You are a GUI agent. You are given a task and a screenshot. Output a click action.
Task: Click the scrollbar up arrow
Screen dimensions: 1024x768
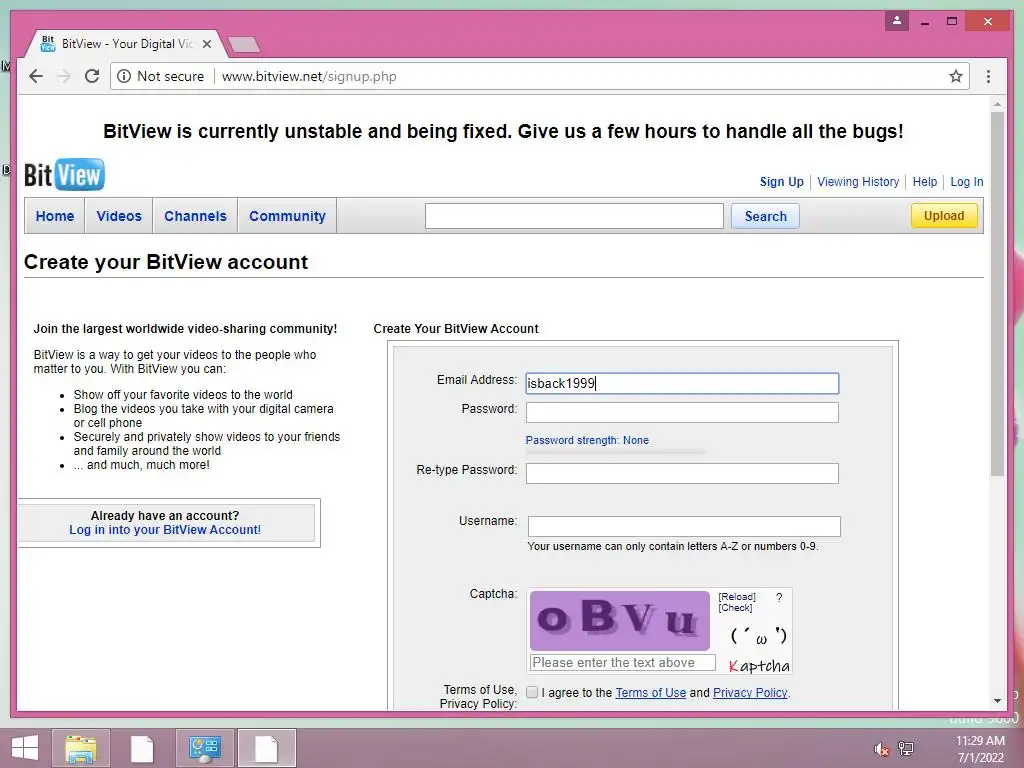pyautogui.click(x=997, y=104)
